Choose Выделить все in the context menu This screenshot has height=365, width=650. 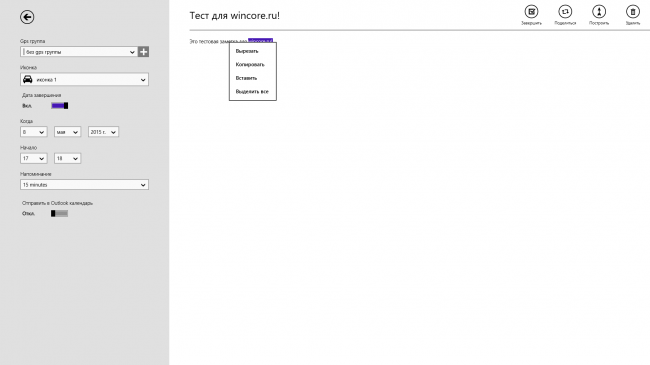coord(253,91)
